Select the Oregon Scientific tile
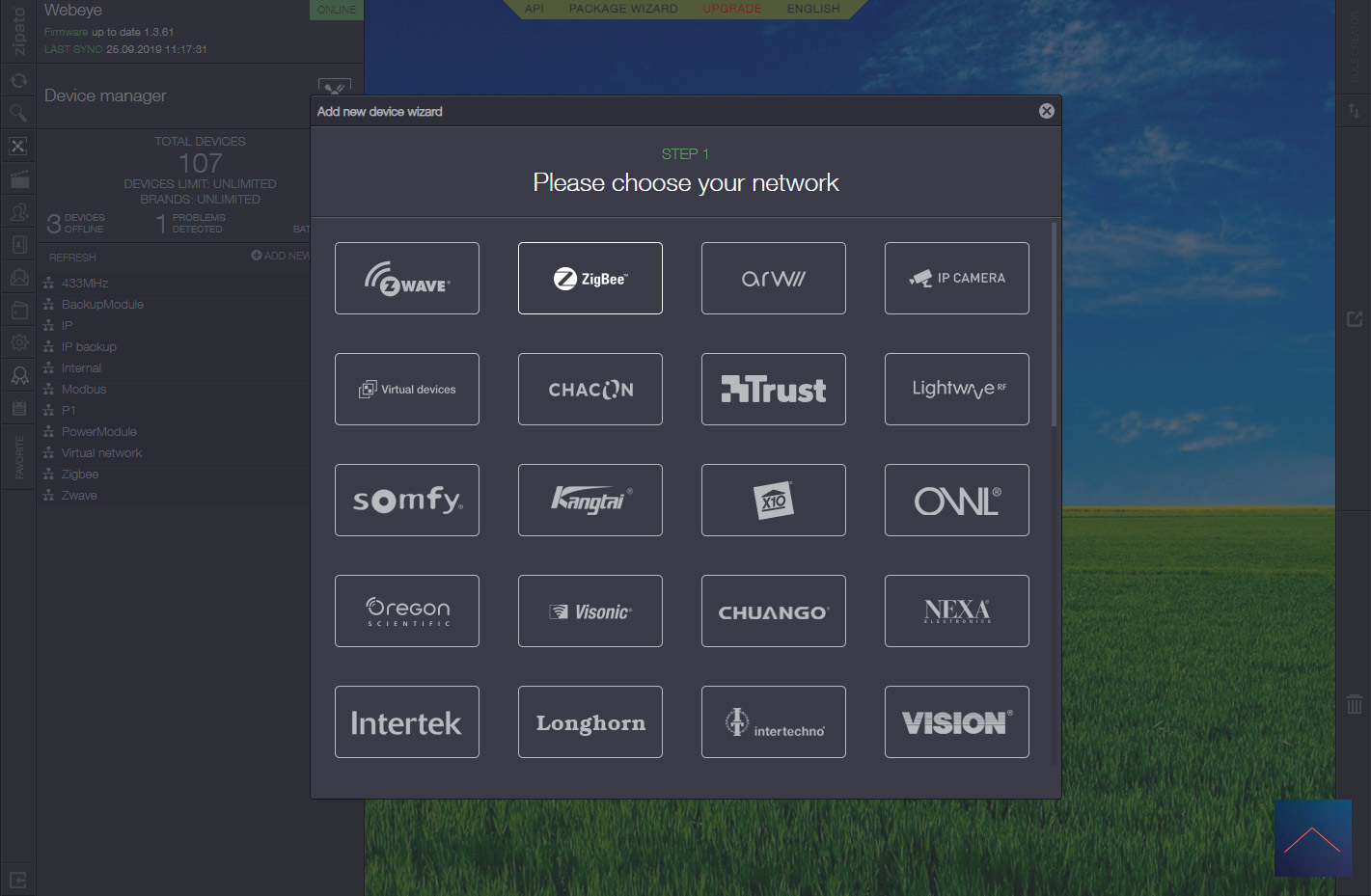Screen dimensions: 1371x896 coord(407,611)
